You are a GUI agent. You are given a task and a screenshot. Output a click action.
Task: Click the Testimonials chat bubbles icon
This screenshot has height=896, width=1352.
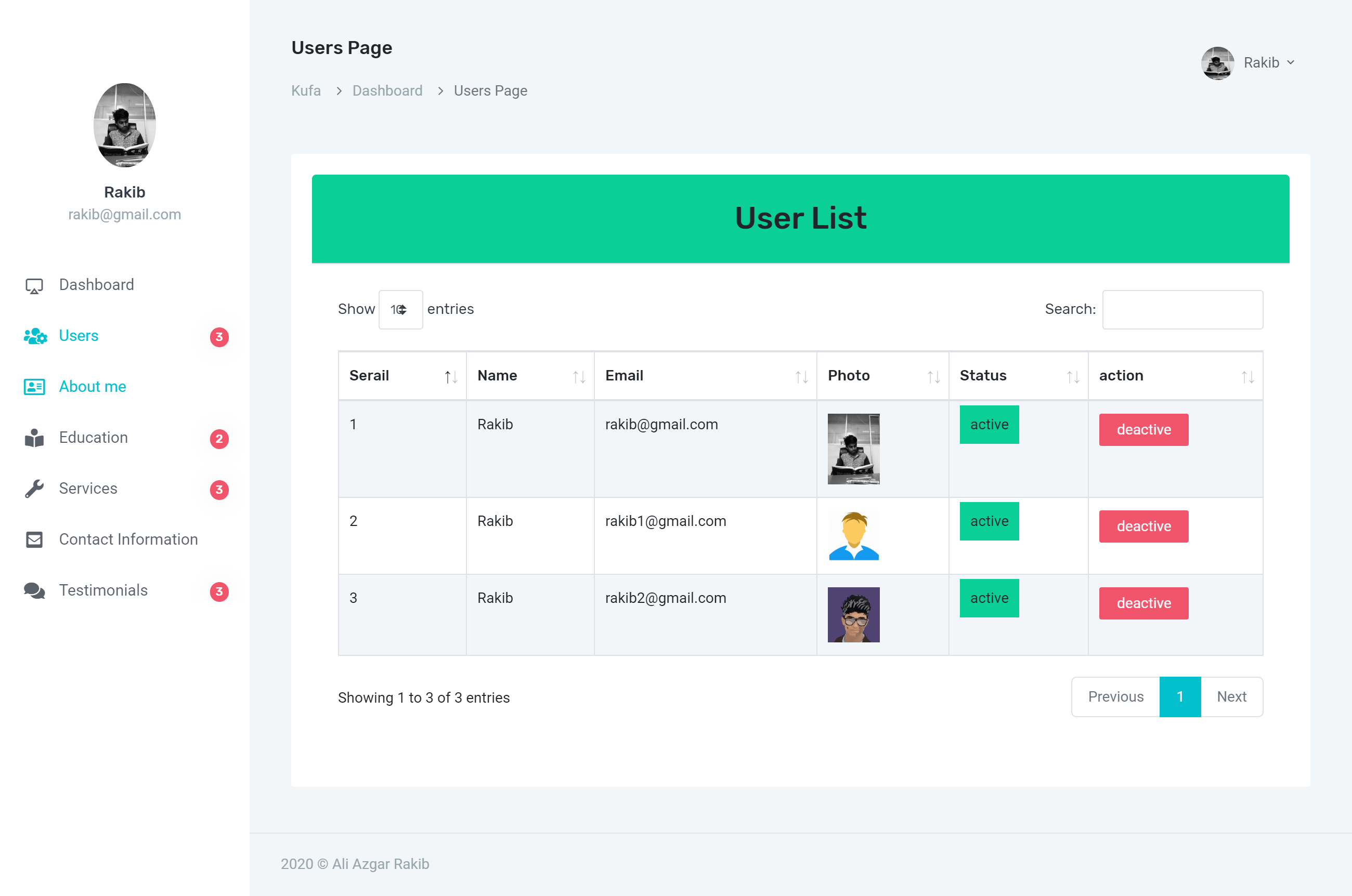tap(34, 591)
